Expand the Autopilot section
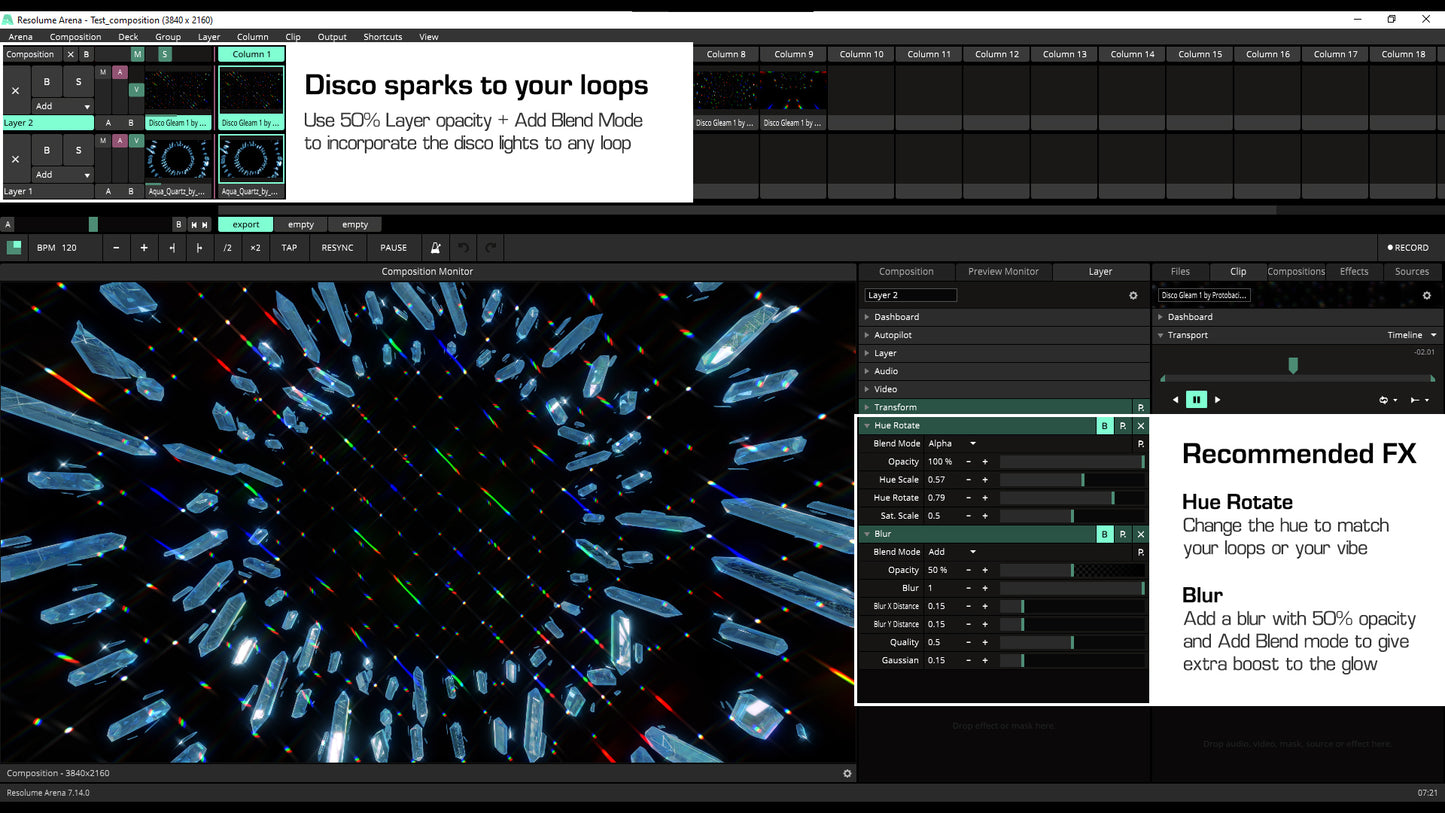This screenshot has height=813, width=1445. coord(892,335)
